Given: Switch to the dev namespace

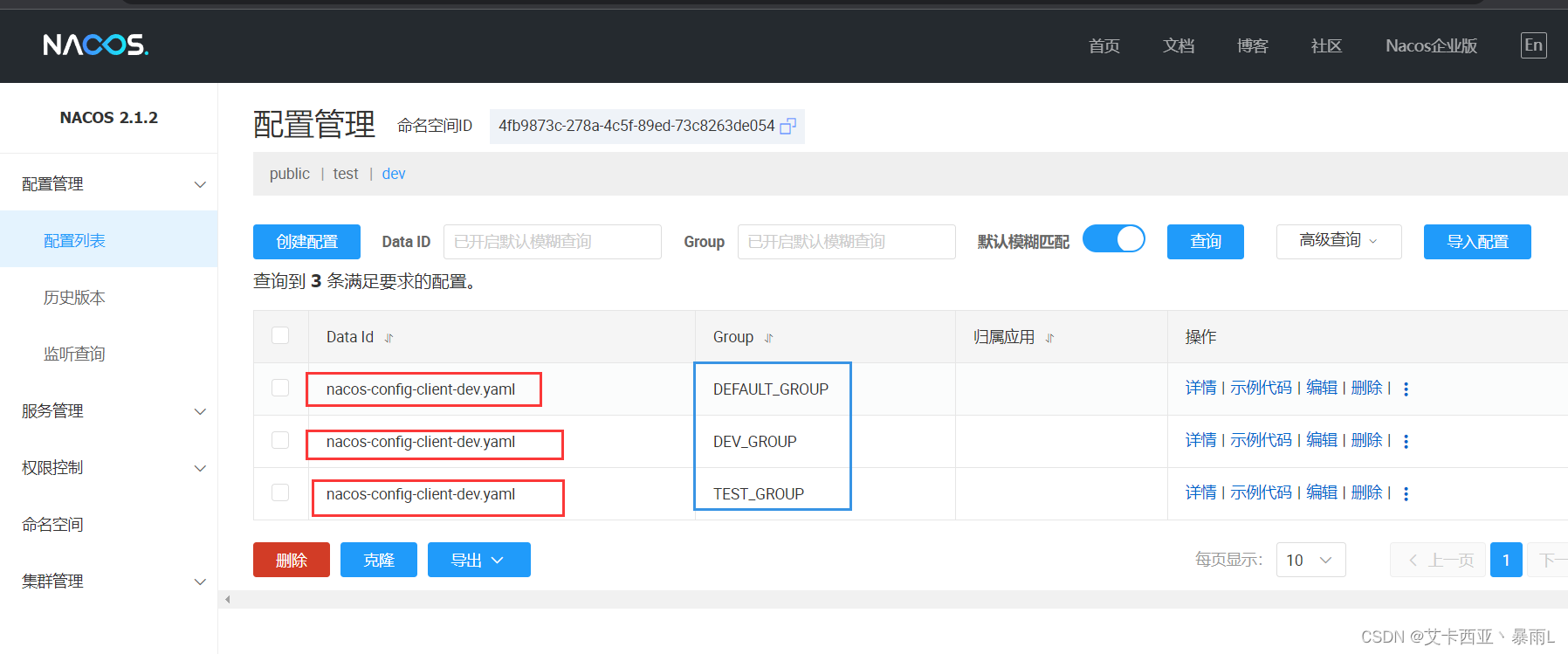Looking at the screenshot, I should (x=394, y=174).
